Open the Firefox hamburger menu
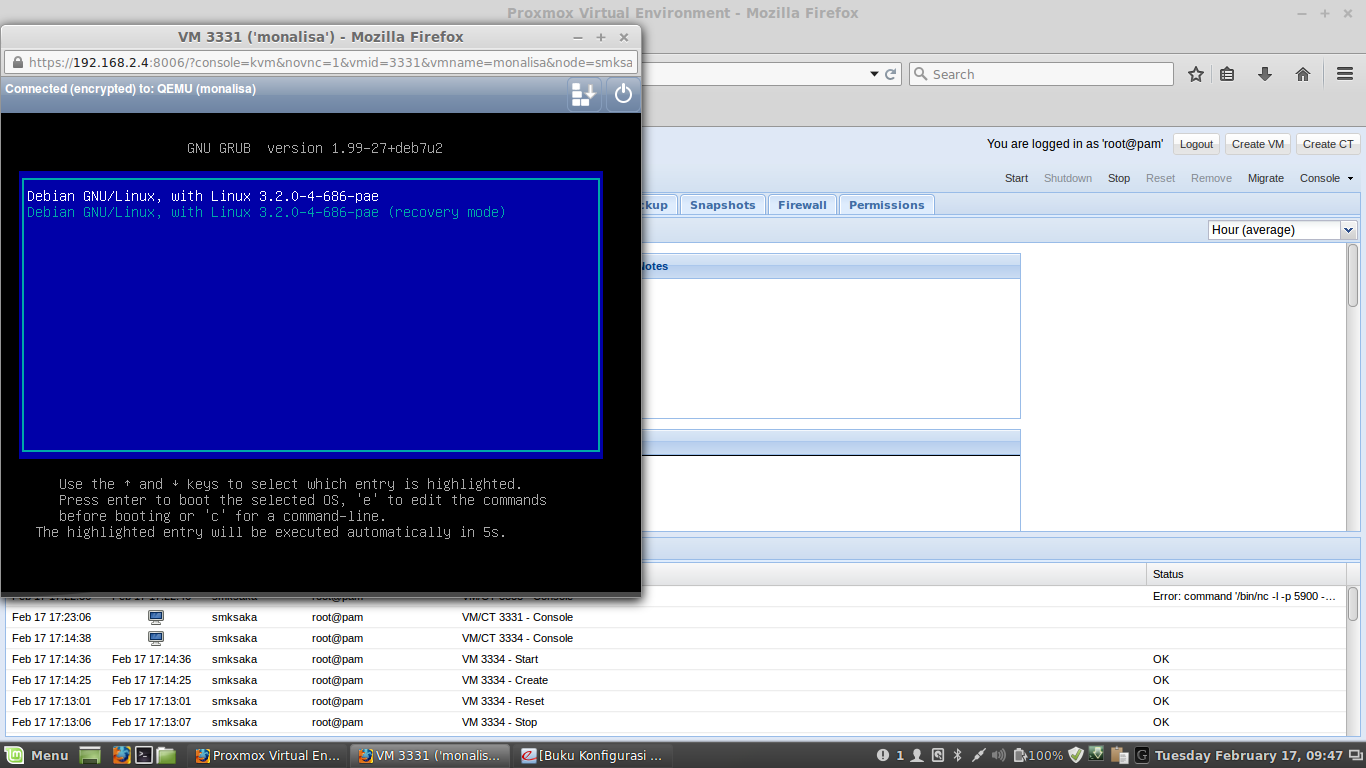The image size is (1366, 768). [1345, 74]
